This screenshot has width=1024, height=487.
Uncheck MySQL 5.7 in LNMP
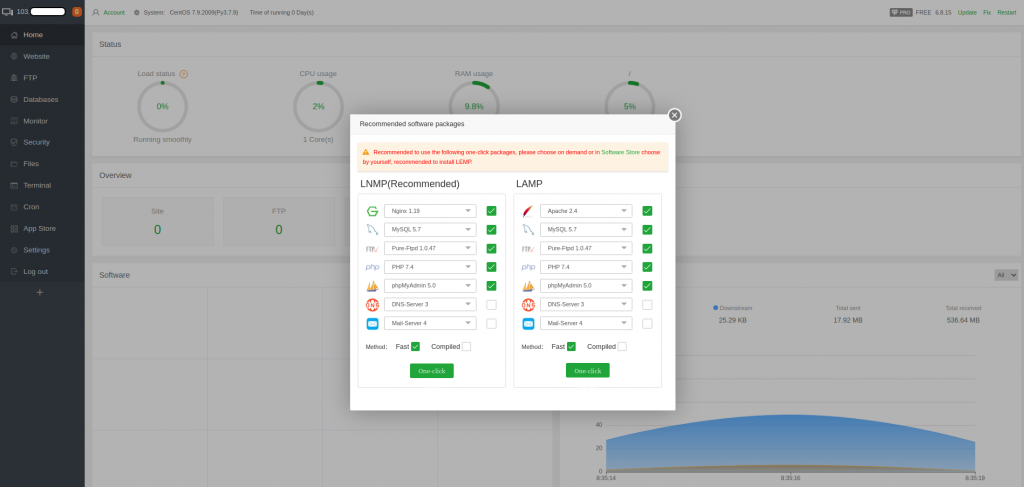(491, 230)
